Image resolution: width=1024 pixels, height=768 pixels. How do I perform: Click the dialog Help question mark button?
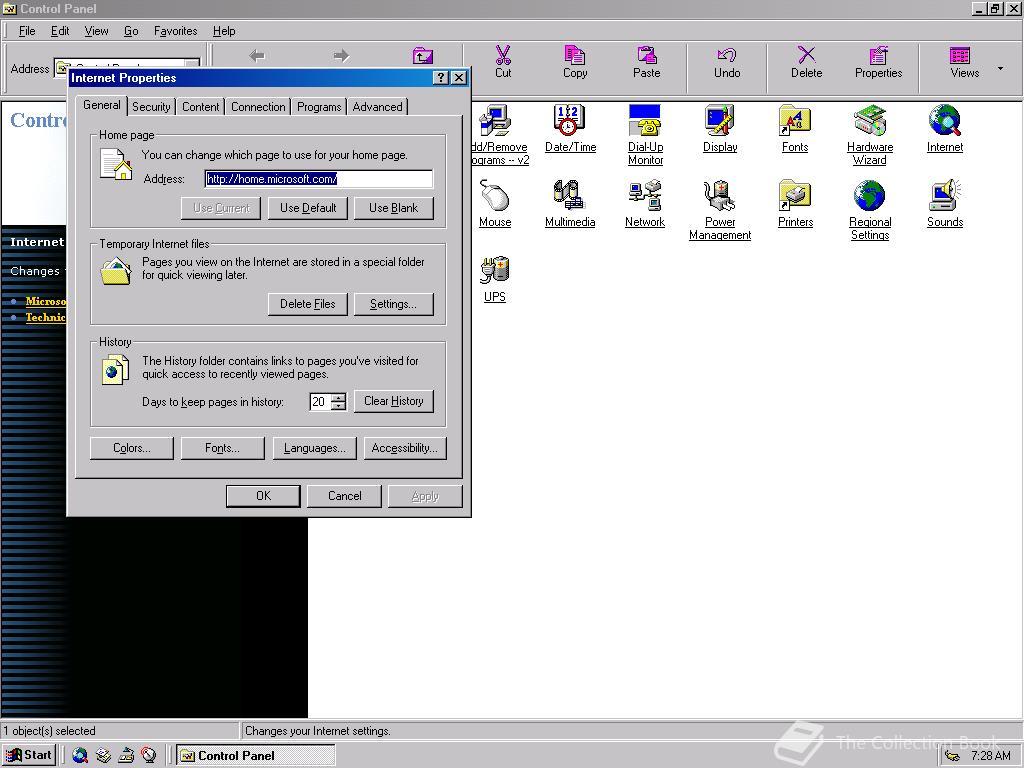coord(441,78)
